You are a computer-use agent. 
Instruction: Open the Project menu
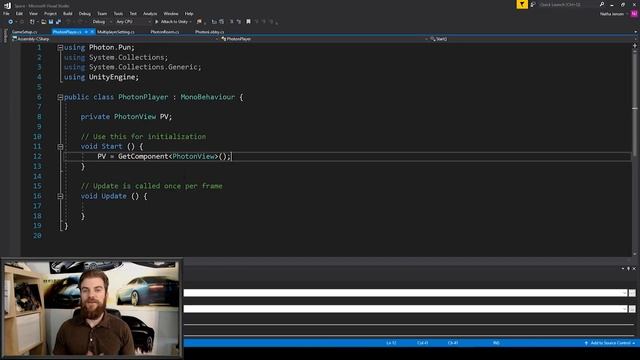[50, 13]
